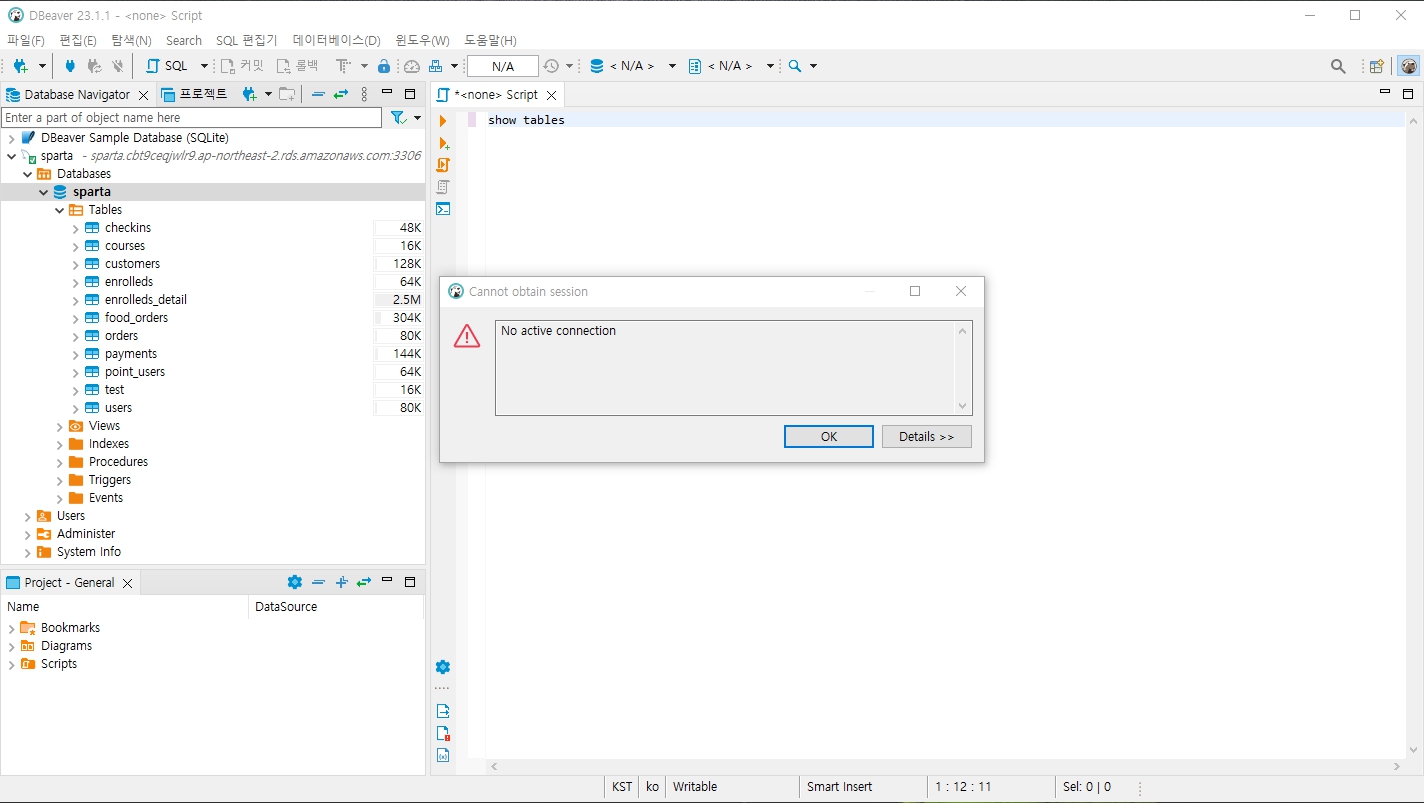
Task: Open the SQL 편집기 menu
Action: [x=247, y=40]
